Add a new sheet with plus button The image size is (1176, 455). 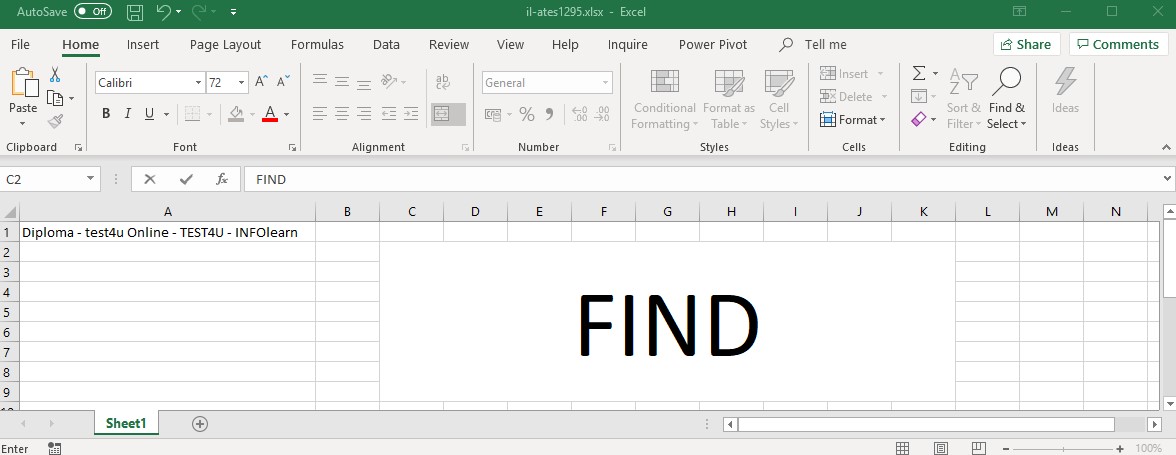[200, 424]
